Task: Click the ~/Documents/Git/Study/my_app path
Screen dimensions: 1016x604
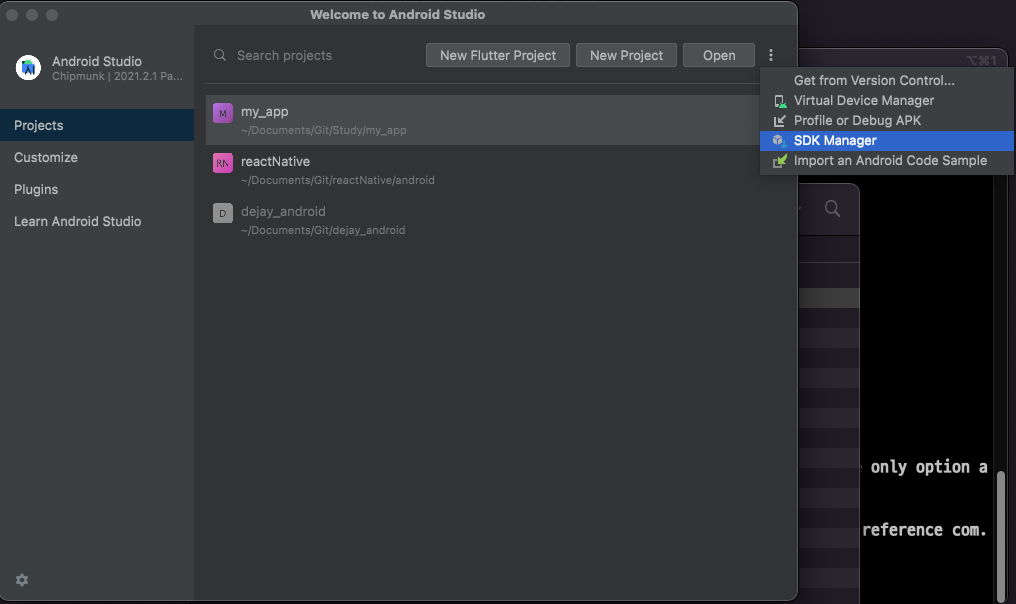Action: (x=323, y=130)
